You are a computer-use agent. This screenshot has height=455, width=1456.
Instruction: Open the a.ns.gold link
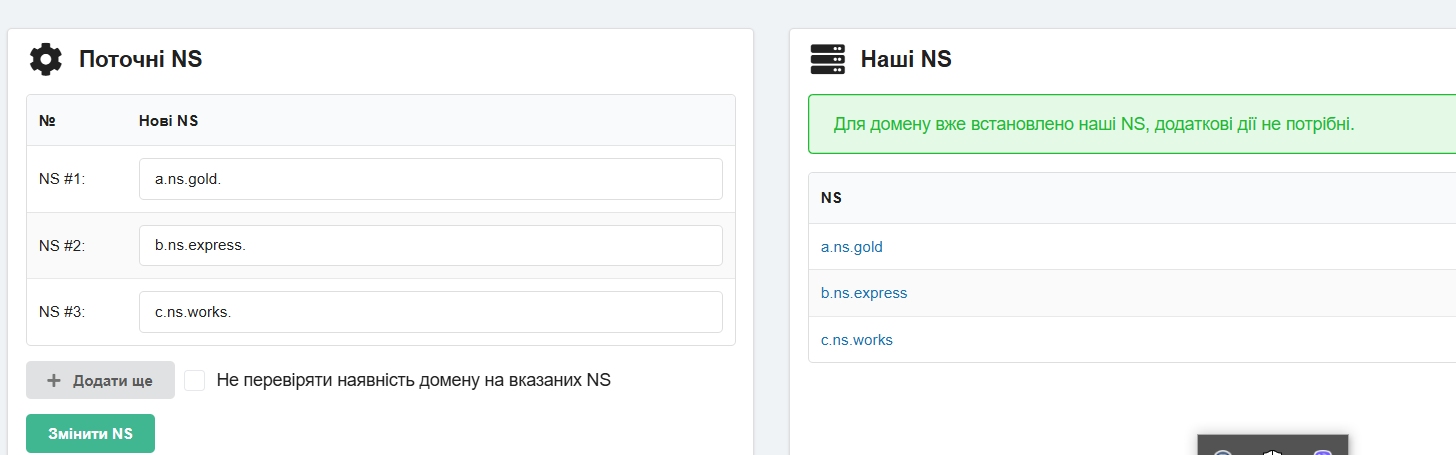852,247
